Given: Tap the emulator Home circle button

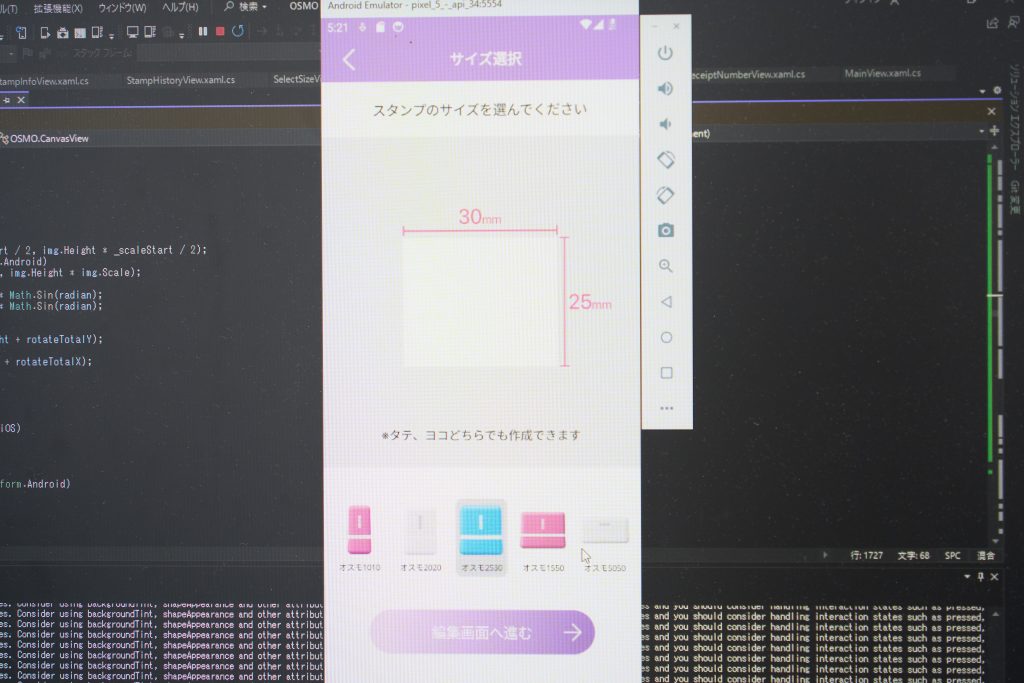Looking at the screenshot, I should pyautogui.click(x=666, y=338).
